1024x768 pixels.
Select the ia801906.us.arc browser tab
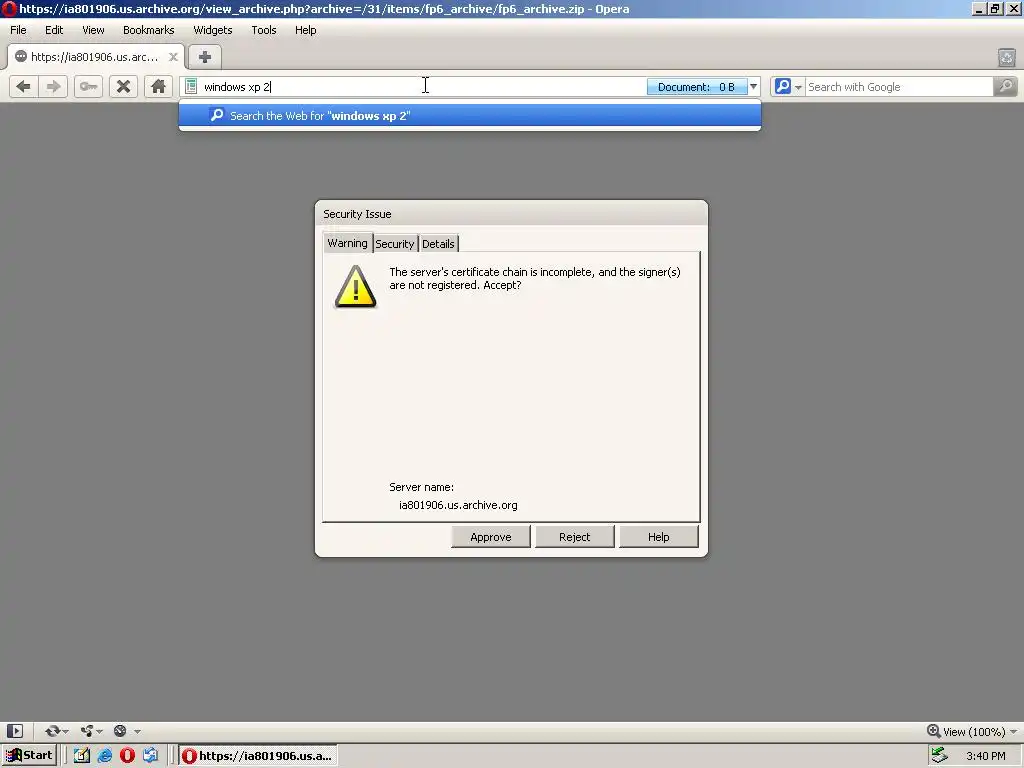[x=95, y=57]
